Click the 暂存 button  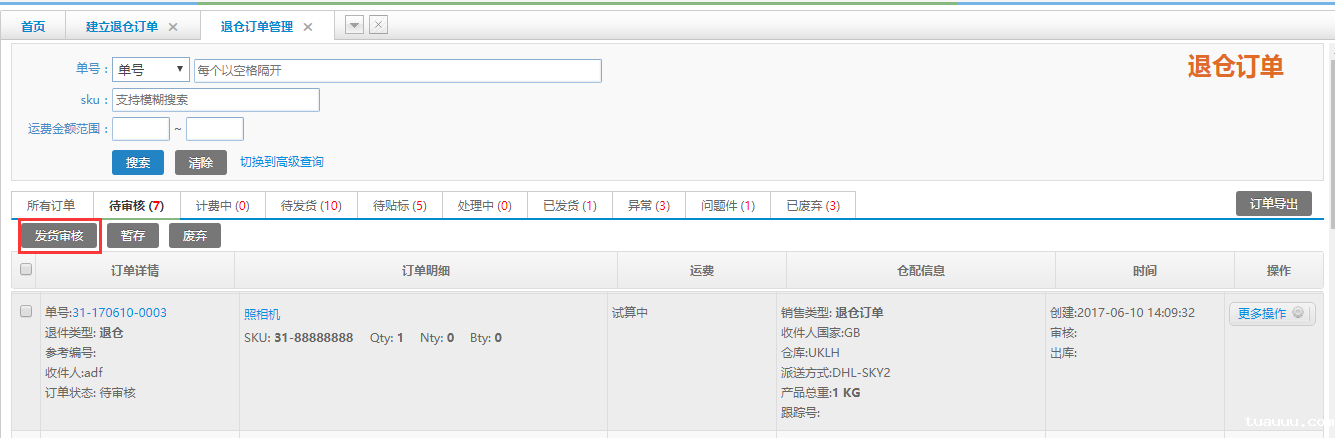133,236
